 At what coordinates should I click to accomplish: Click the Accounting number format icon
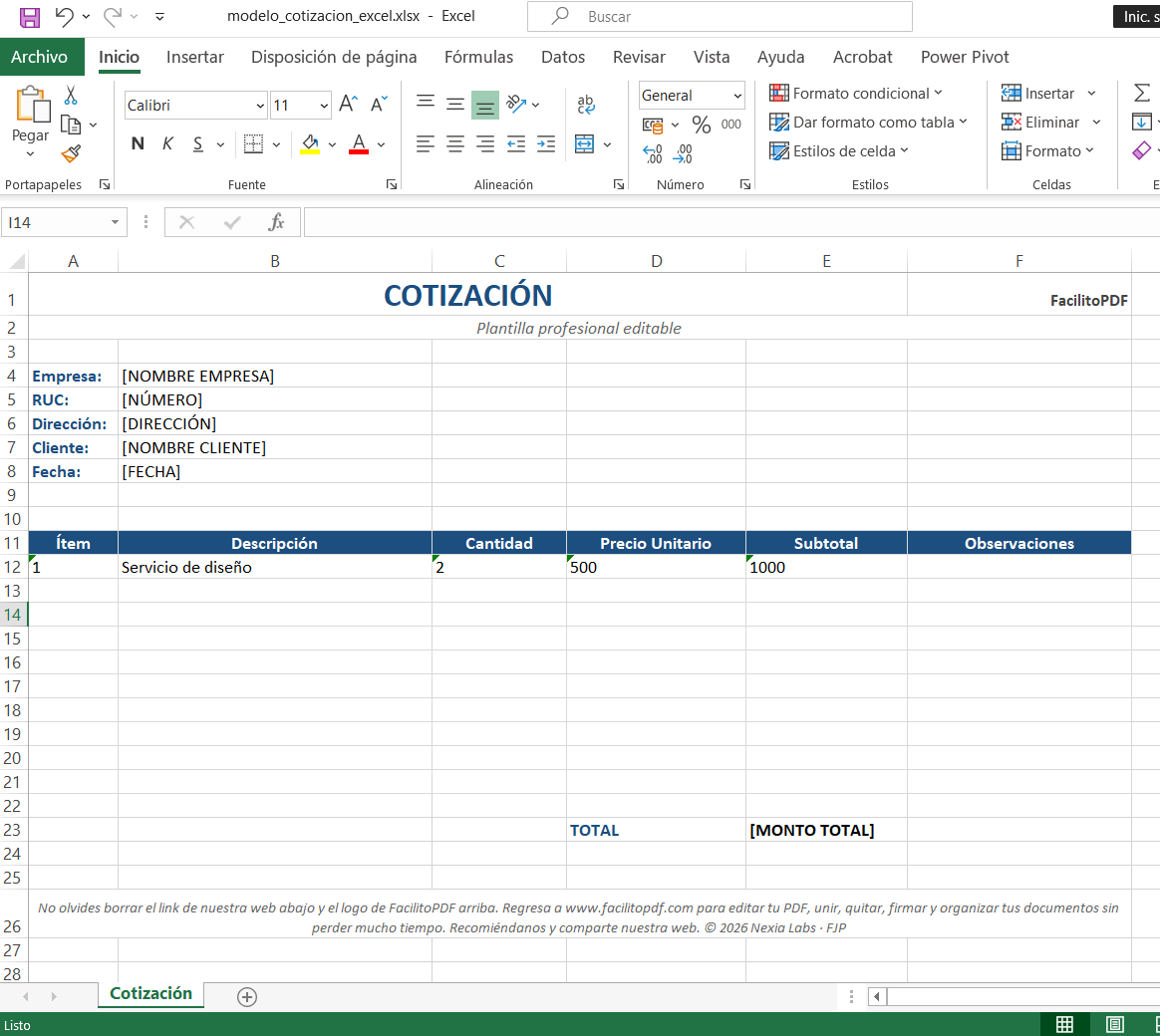653,125
